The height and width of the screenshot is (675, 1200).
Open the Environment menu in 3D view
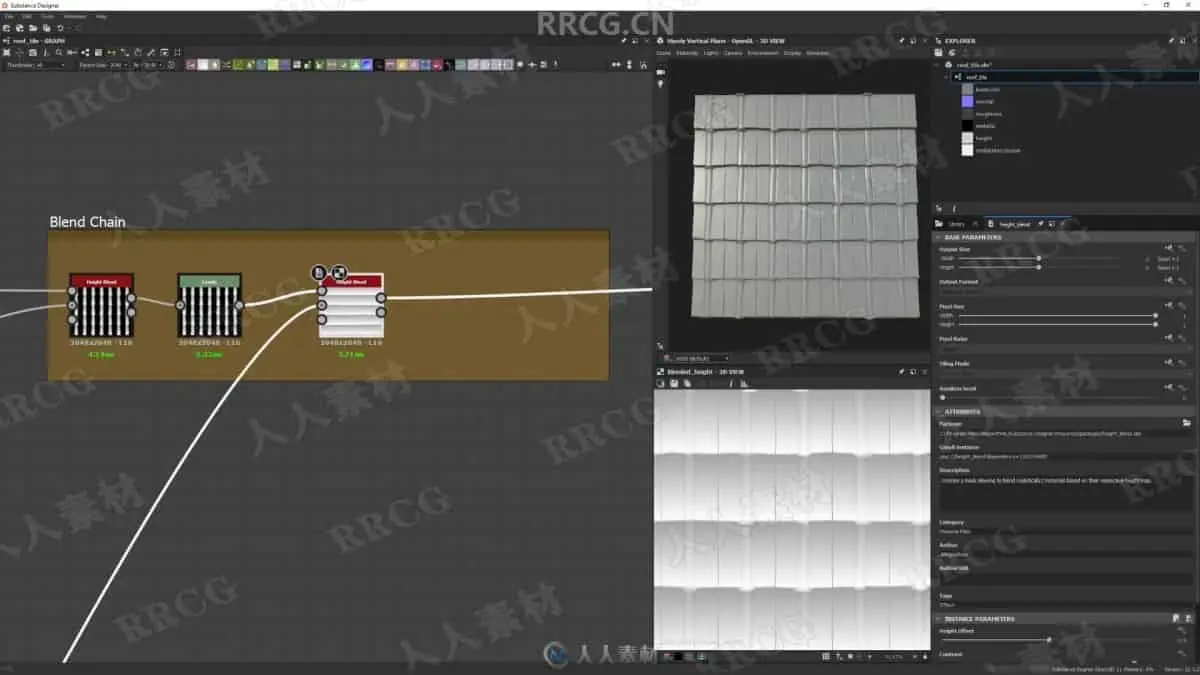tap(763, 53)
